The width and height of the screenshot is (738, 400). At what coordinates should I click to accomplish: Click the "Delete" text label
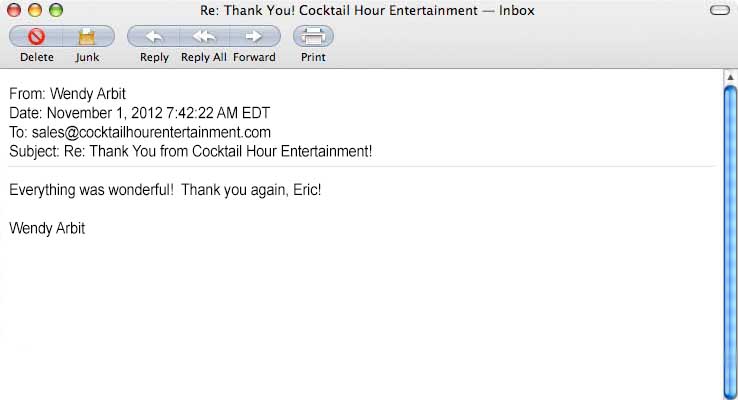coord(37,57)
